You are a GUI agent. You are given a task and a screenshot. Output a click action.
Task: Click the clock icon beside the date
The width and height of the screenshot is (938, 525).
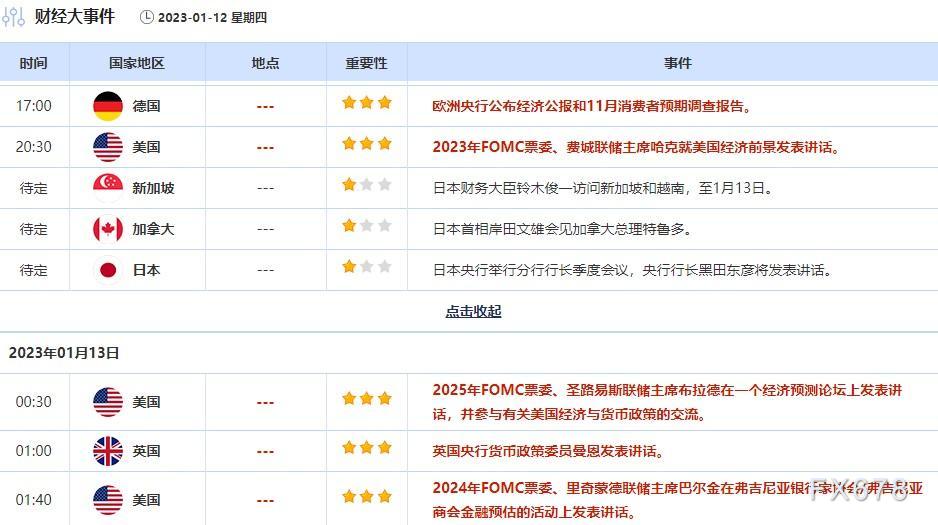click(147, 17)
